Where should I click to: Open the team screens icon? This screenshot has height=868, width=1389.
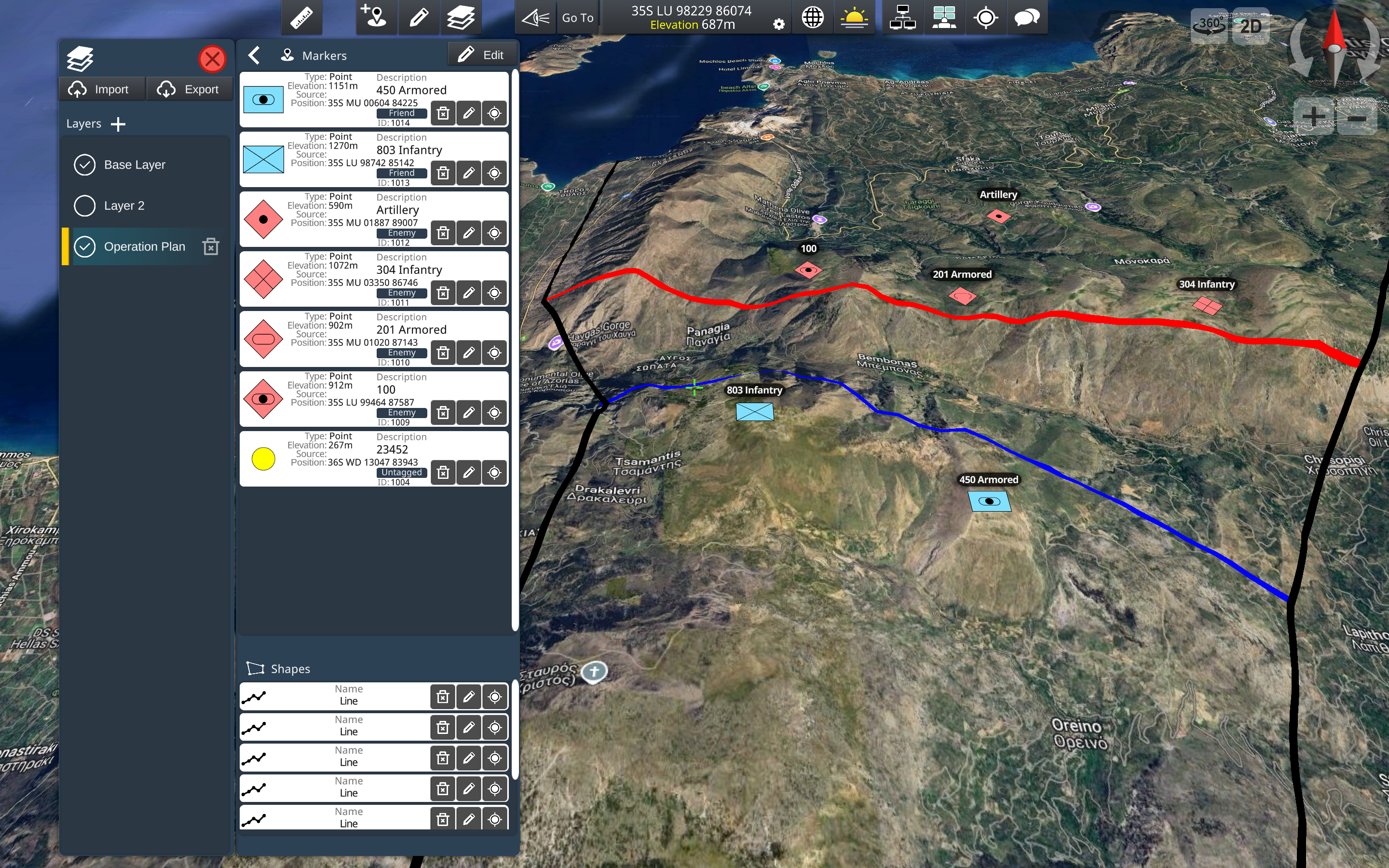coord(944,17)
